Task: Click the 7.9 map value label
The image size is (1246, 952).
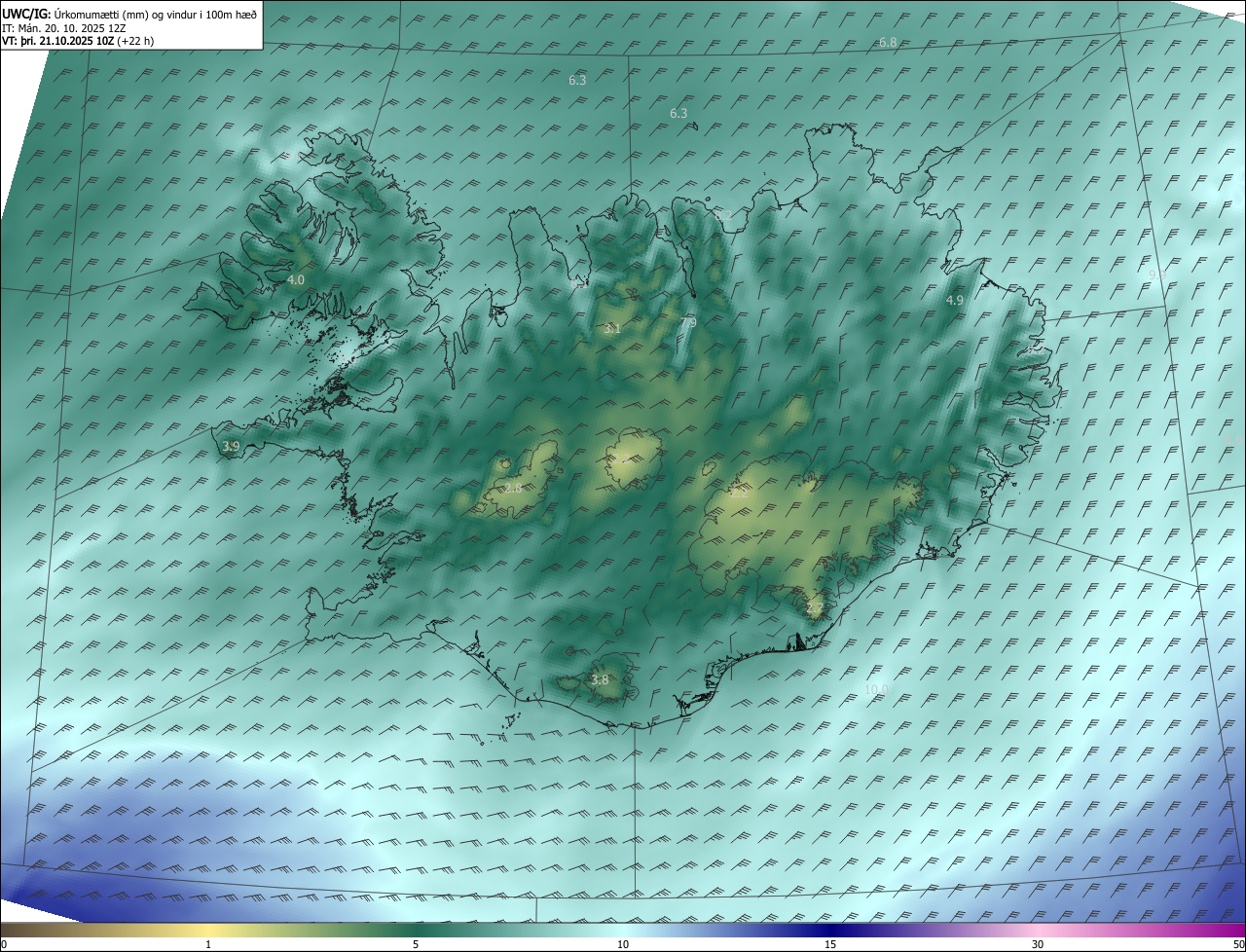Action: pos(688,323)
